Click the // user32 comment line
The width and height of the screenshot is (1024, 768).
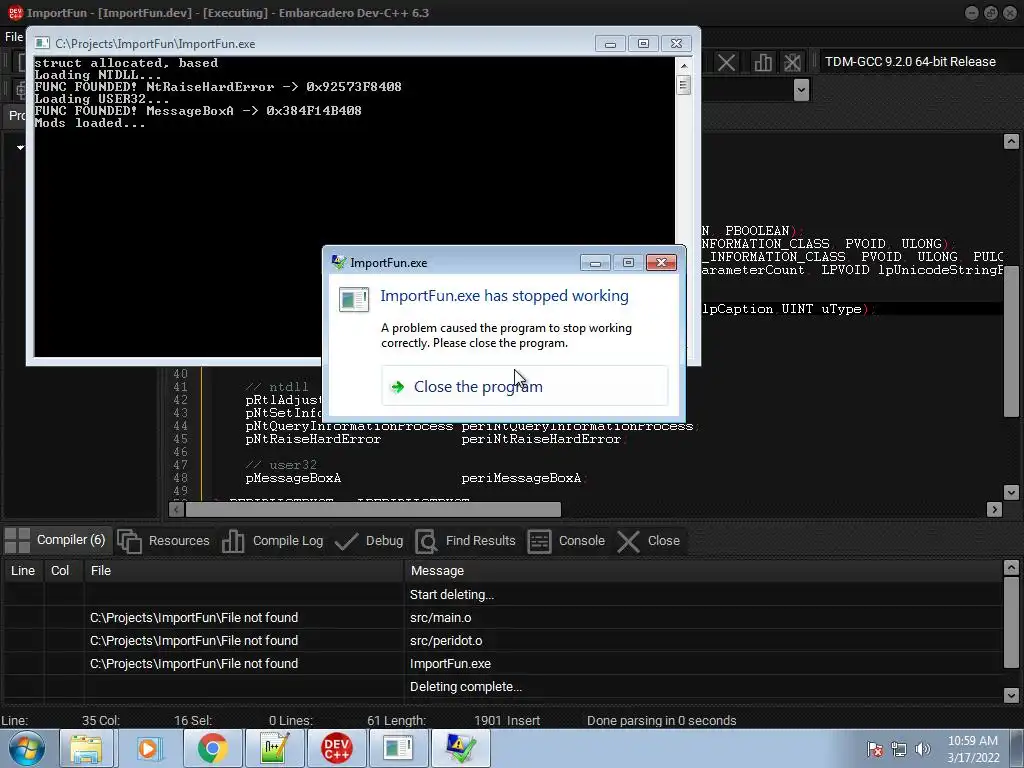pos(281,465)
